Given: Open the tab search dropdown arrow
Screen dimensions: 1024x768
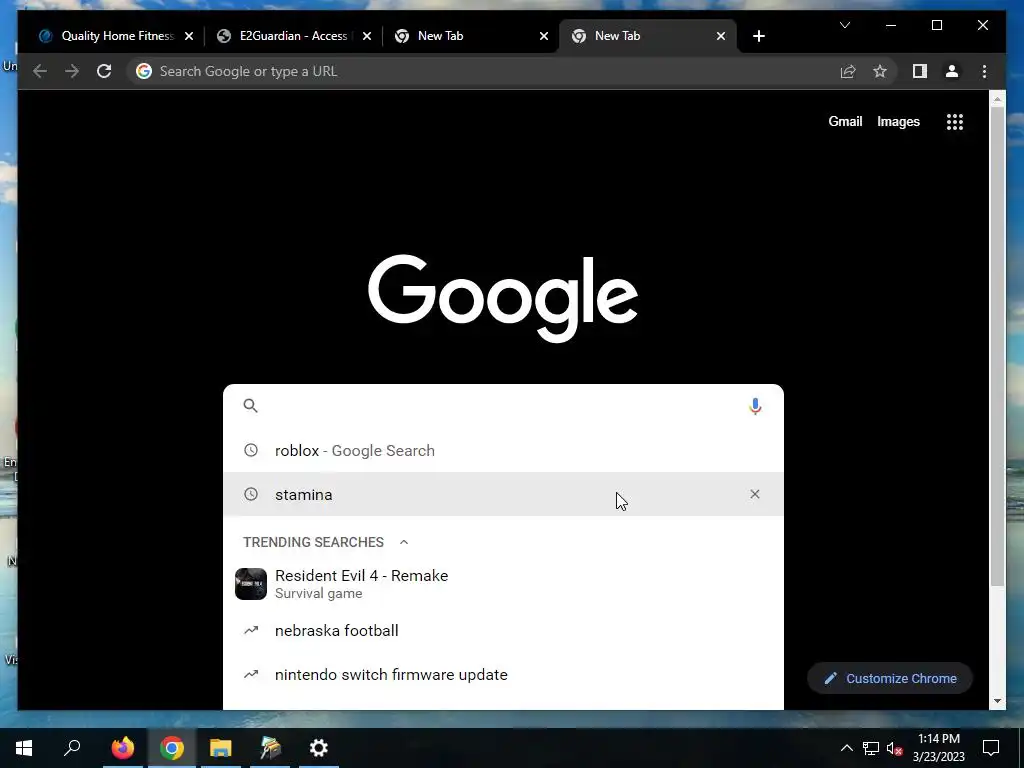Looking at the screenshot, I should coord(844,25).
